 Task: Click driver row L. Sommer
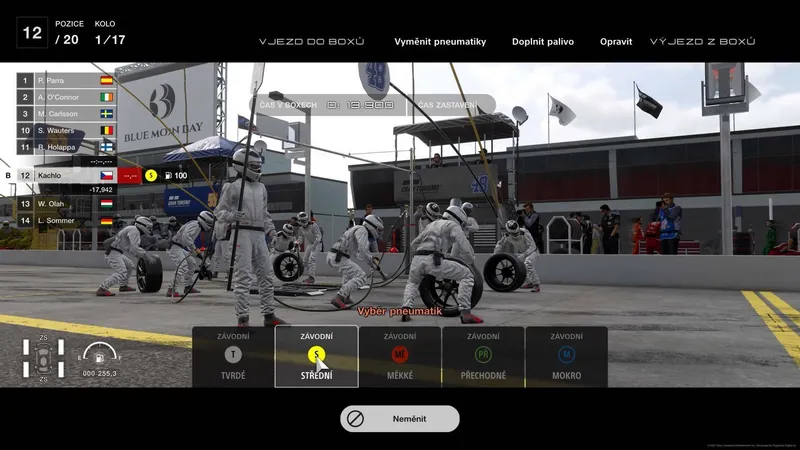[x=66, y=221]
